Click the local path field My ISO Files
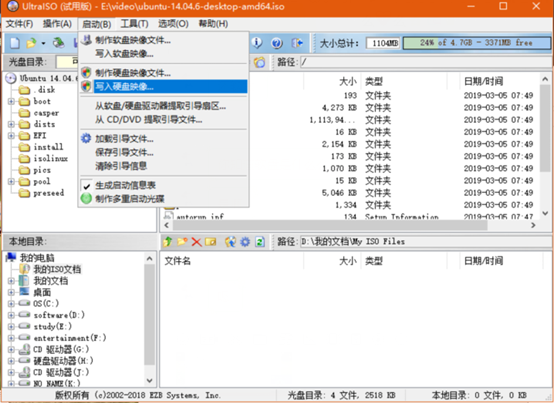The height and width of the screenshot is (403, 554). coord(425,242)
